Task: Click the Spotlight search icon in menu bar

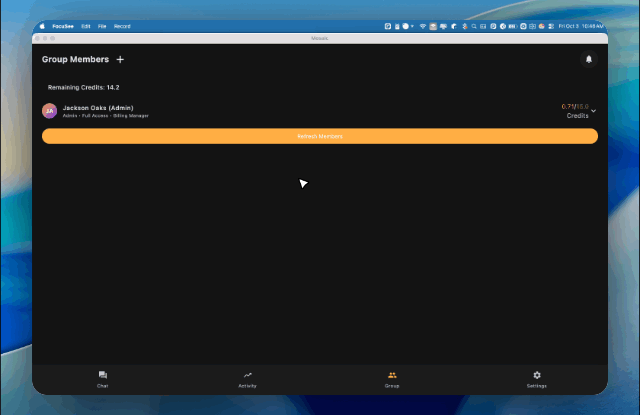Action: point(474,26)
